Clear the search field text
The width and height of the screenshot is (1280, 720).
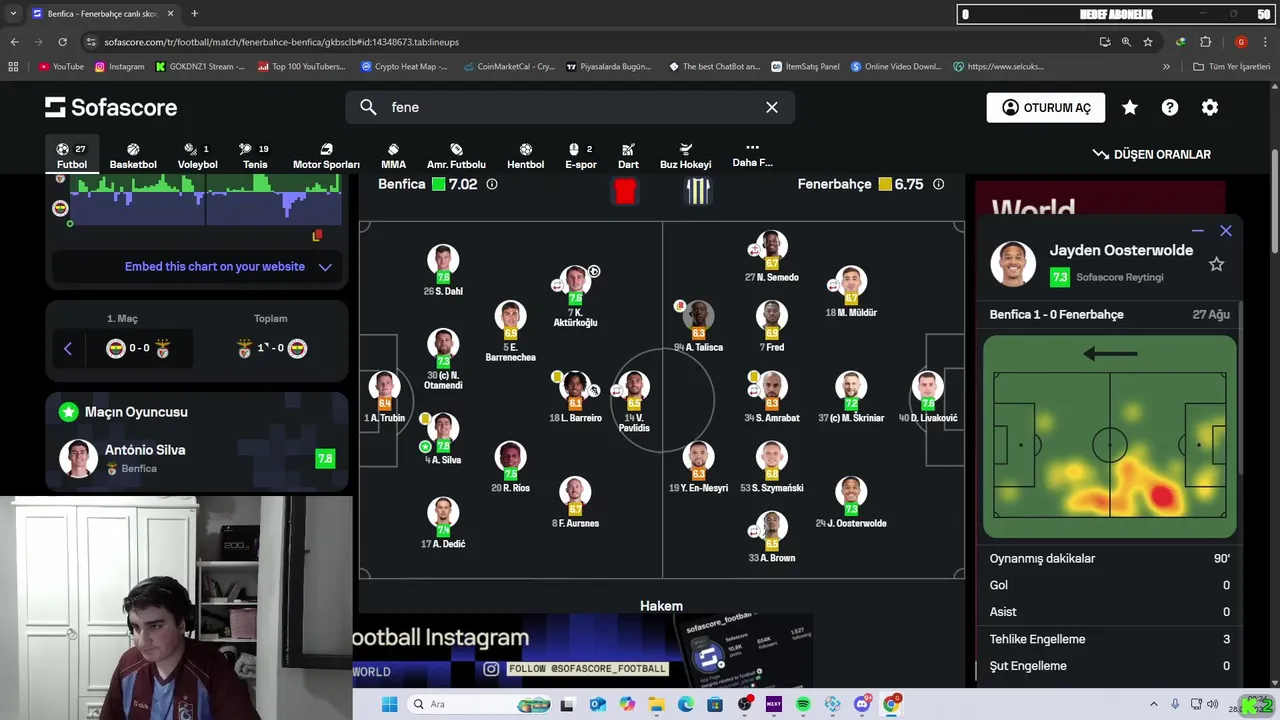coord(772,107)
